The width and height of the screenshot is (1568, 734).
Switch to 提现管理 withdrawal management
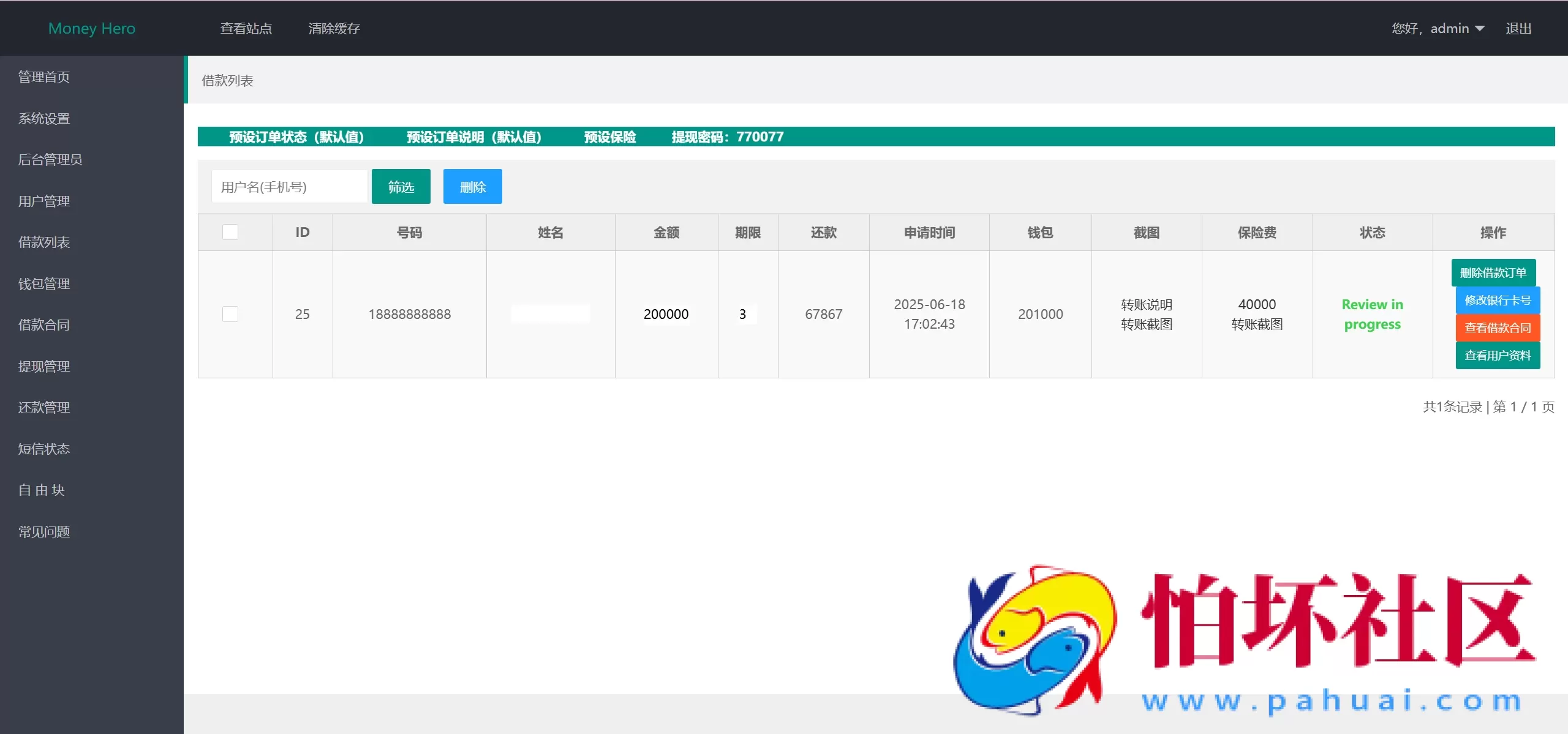(43, 366)
